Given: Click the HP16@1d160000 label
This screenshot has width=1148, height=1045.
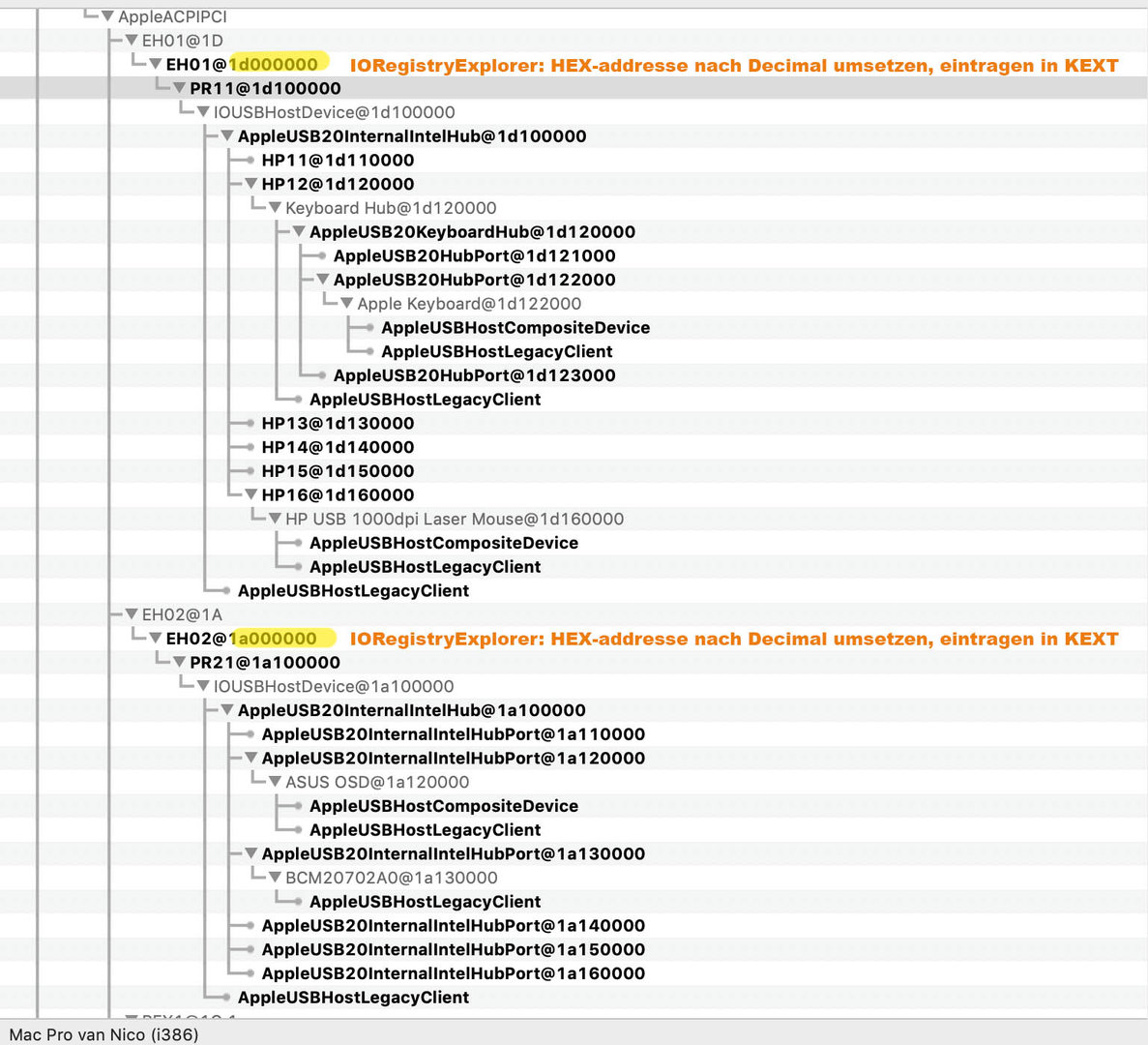Looking at the screenshot, I should pos(338,494).
